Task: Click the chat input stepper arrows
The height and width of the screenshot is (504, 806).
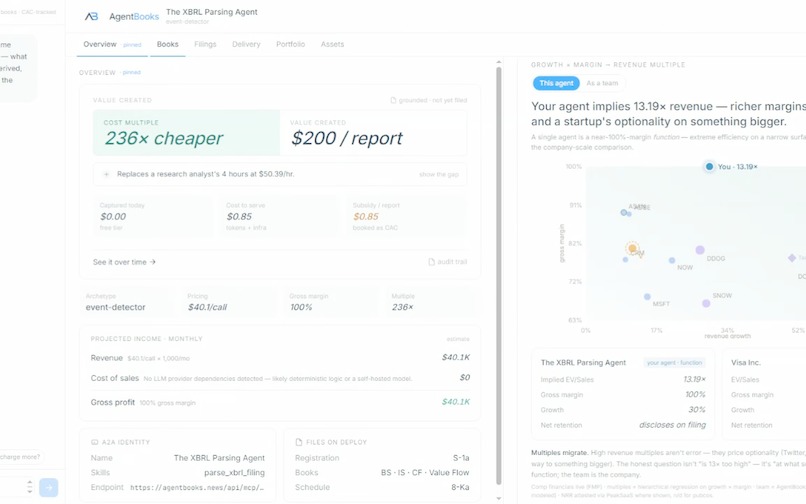Action: coord(29,487)
